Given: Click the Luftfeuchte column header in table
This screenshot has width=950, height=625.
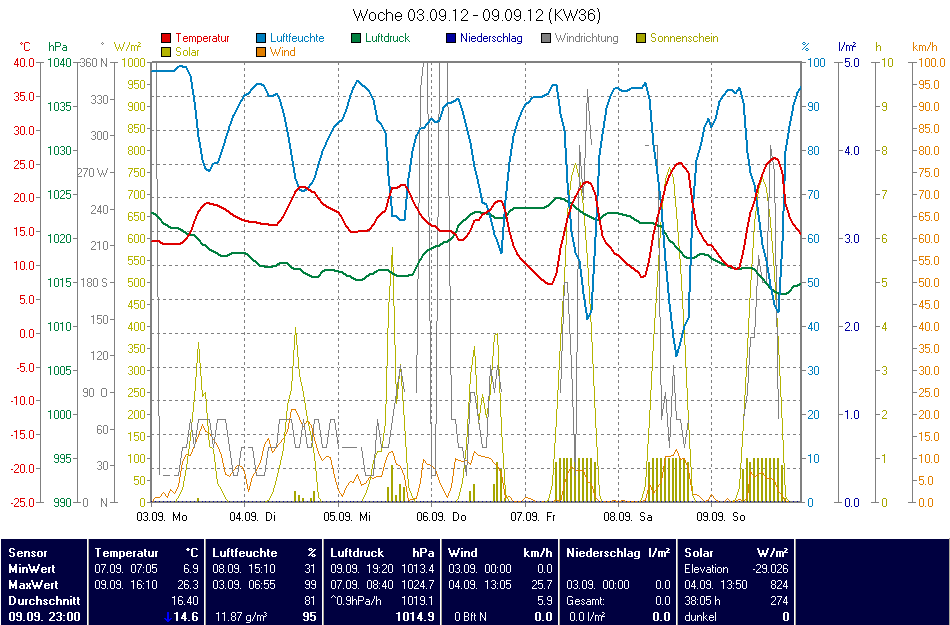Looking at the screenshot, I should pyautogui.click(x=245, y=553).
